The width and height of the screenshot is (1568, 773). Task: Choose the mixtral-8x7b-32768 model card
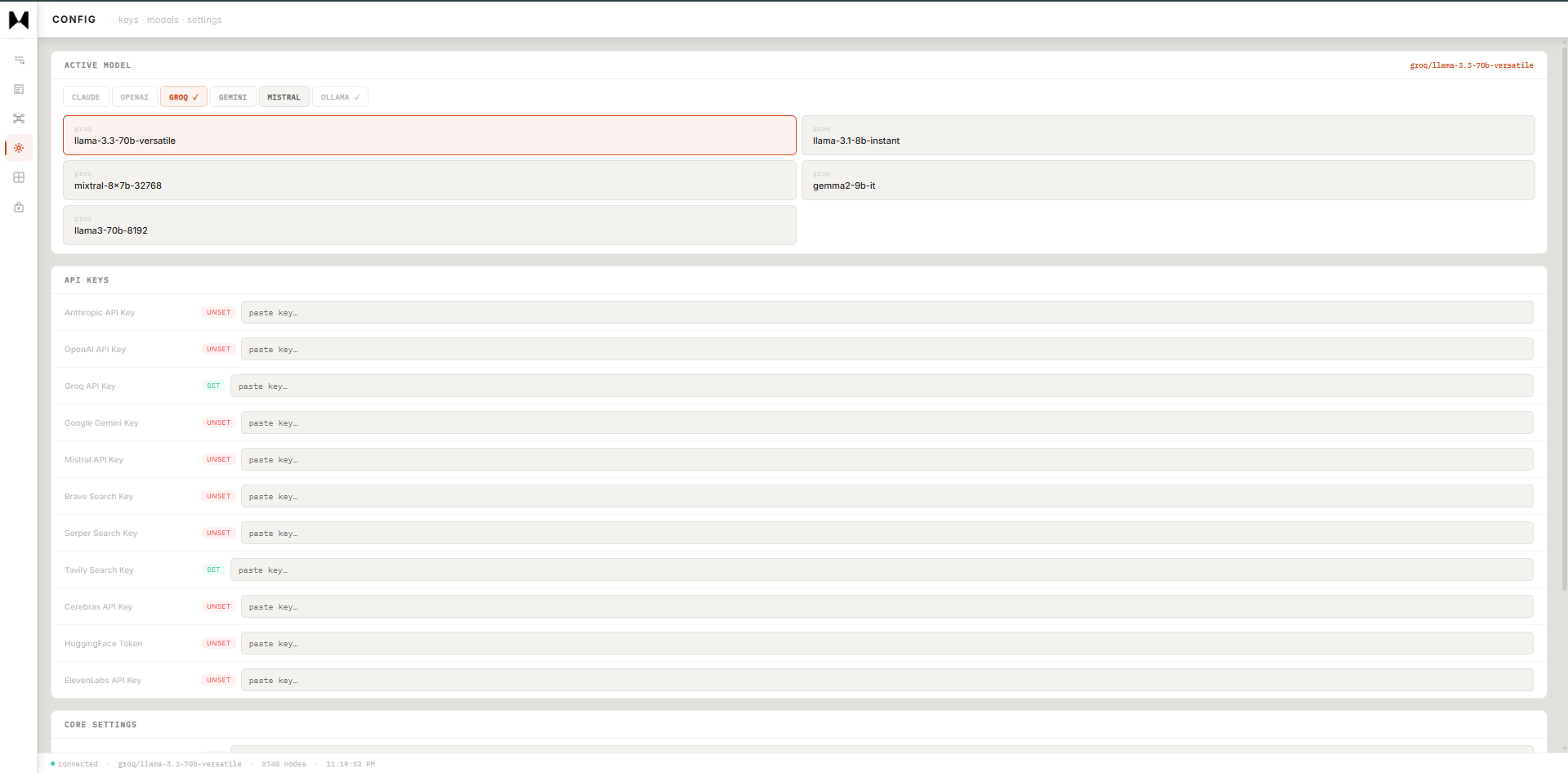[x=430, y=181]
